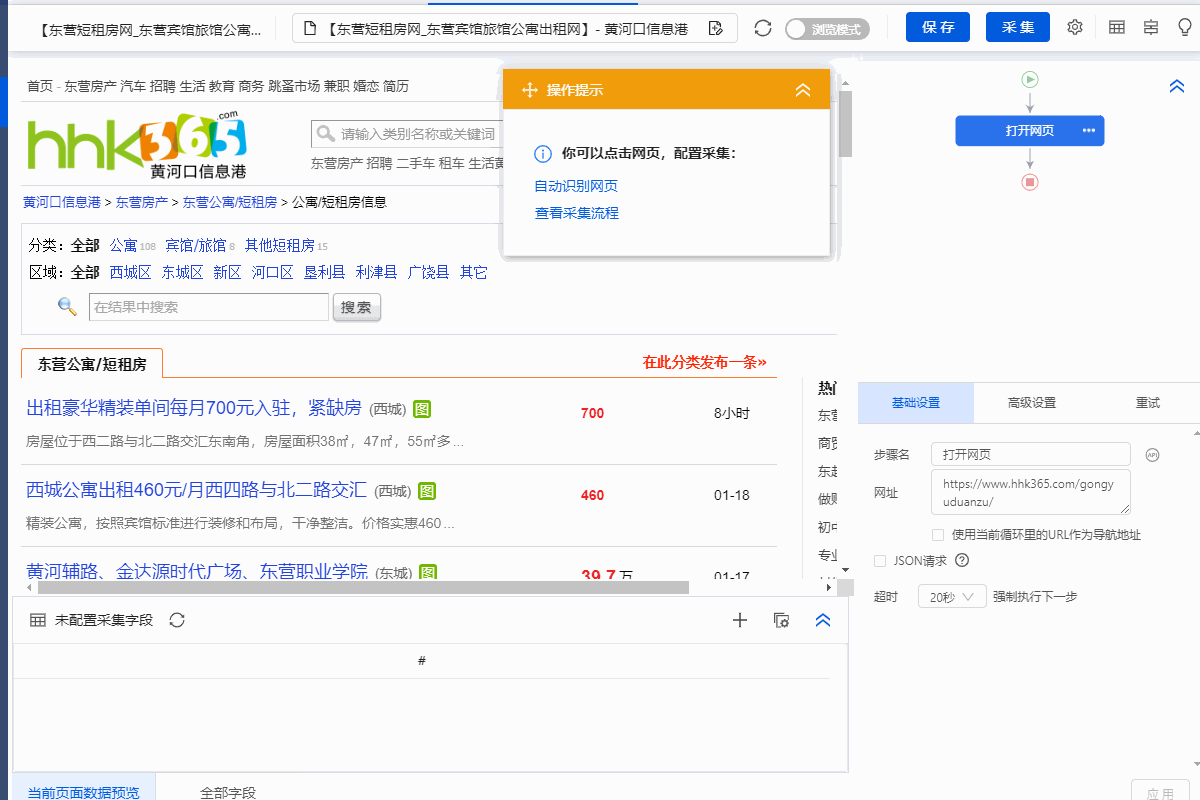Open the 超时 20秒 dropdown
This screenshot has height=800, width=1200.
[951, 597]
